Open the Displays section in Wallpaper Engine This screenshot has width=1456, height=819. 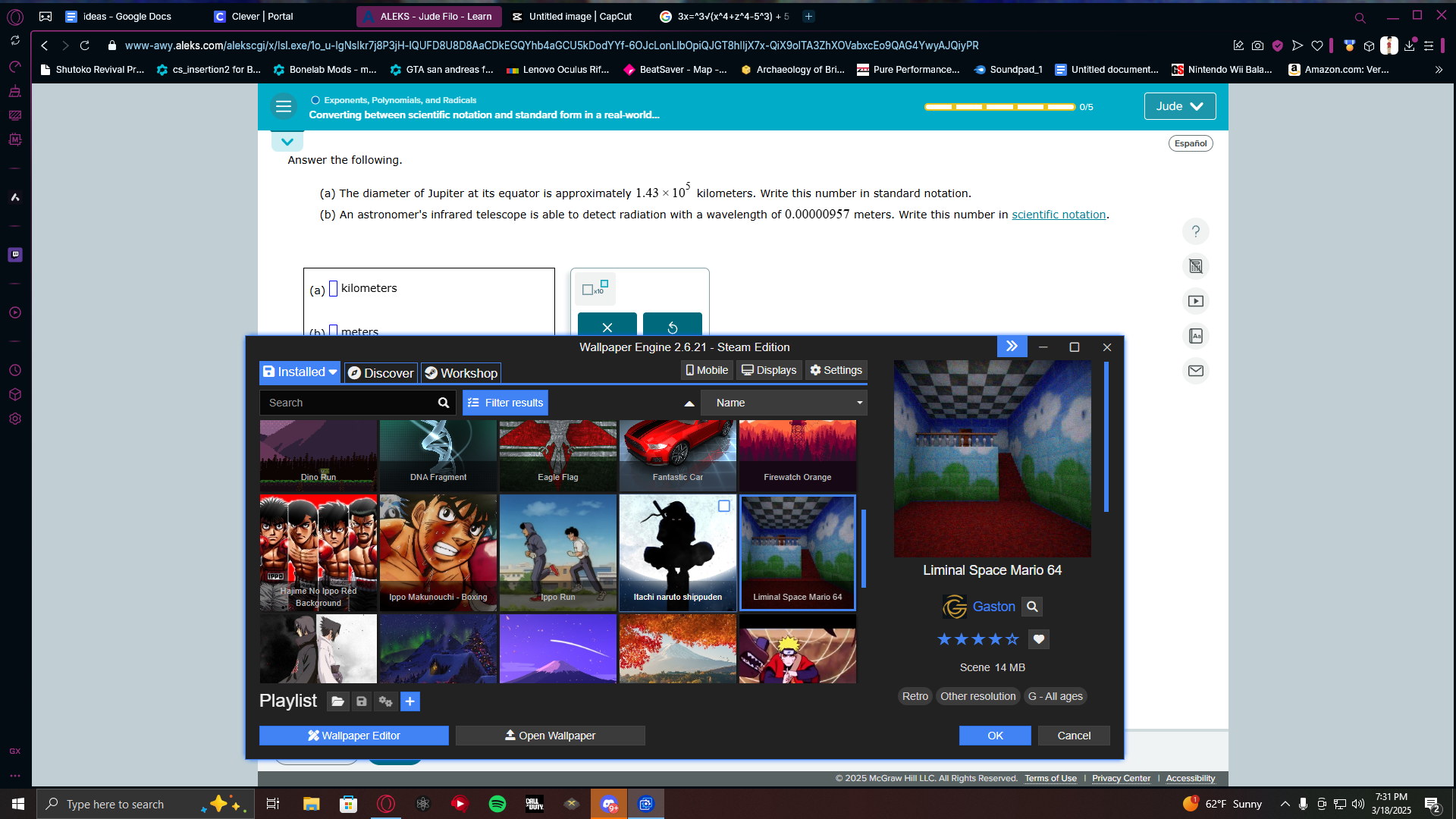(x=769, y=370)
